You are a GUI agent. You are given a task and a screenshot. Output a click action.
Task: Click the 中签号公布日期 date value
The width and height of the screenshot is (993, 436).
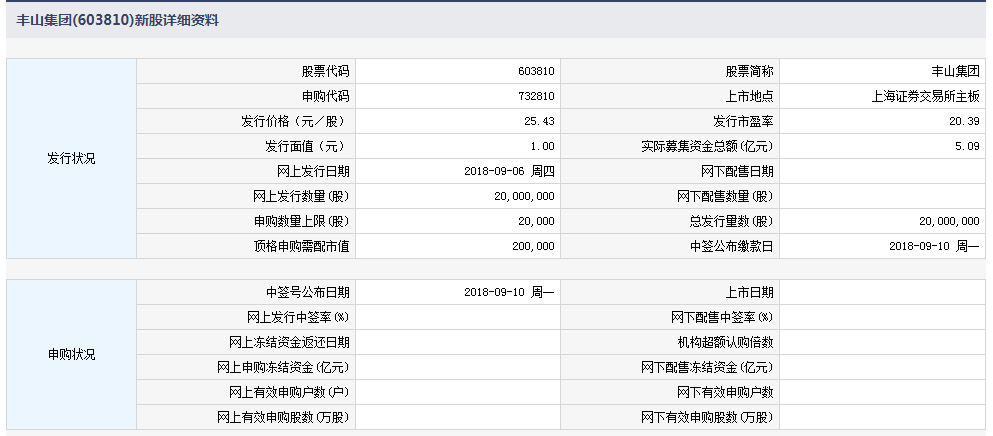[510, 293]
